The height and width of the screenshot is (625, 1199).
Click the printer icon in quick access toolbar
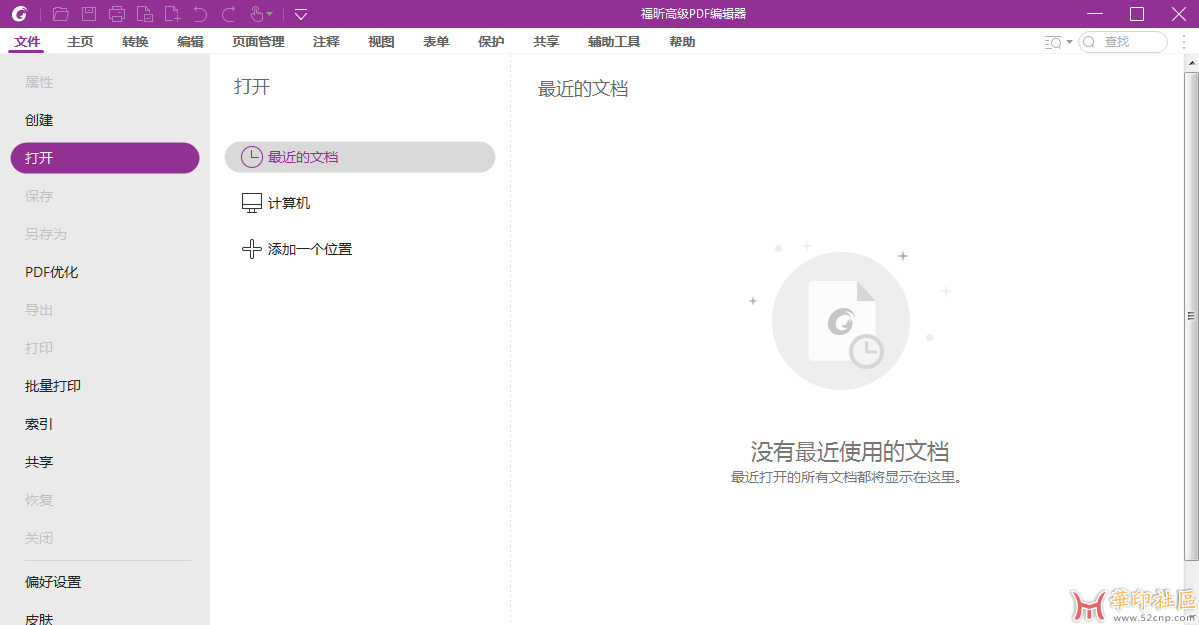coord(117,14)
